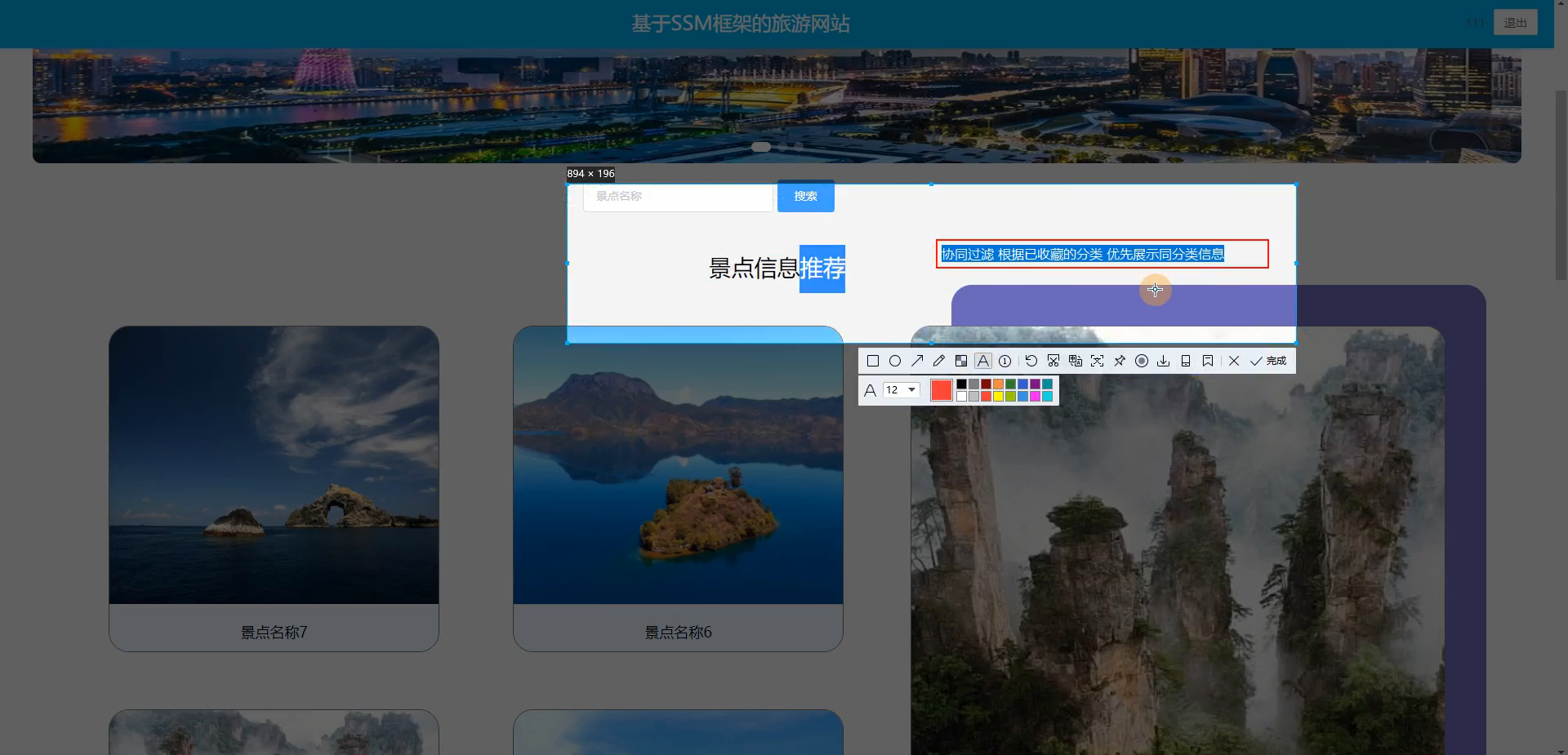This screenshot has height=755, width=1568.
Task: Select the ellipse drawing tool
Action: click(895, 361)
